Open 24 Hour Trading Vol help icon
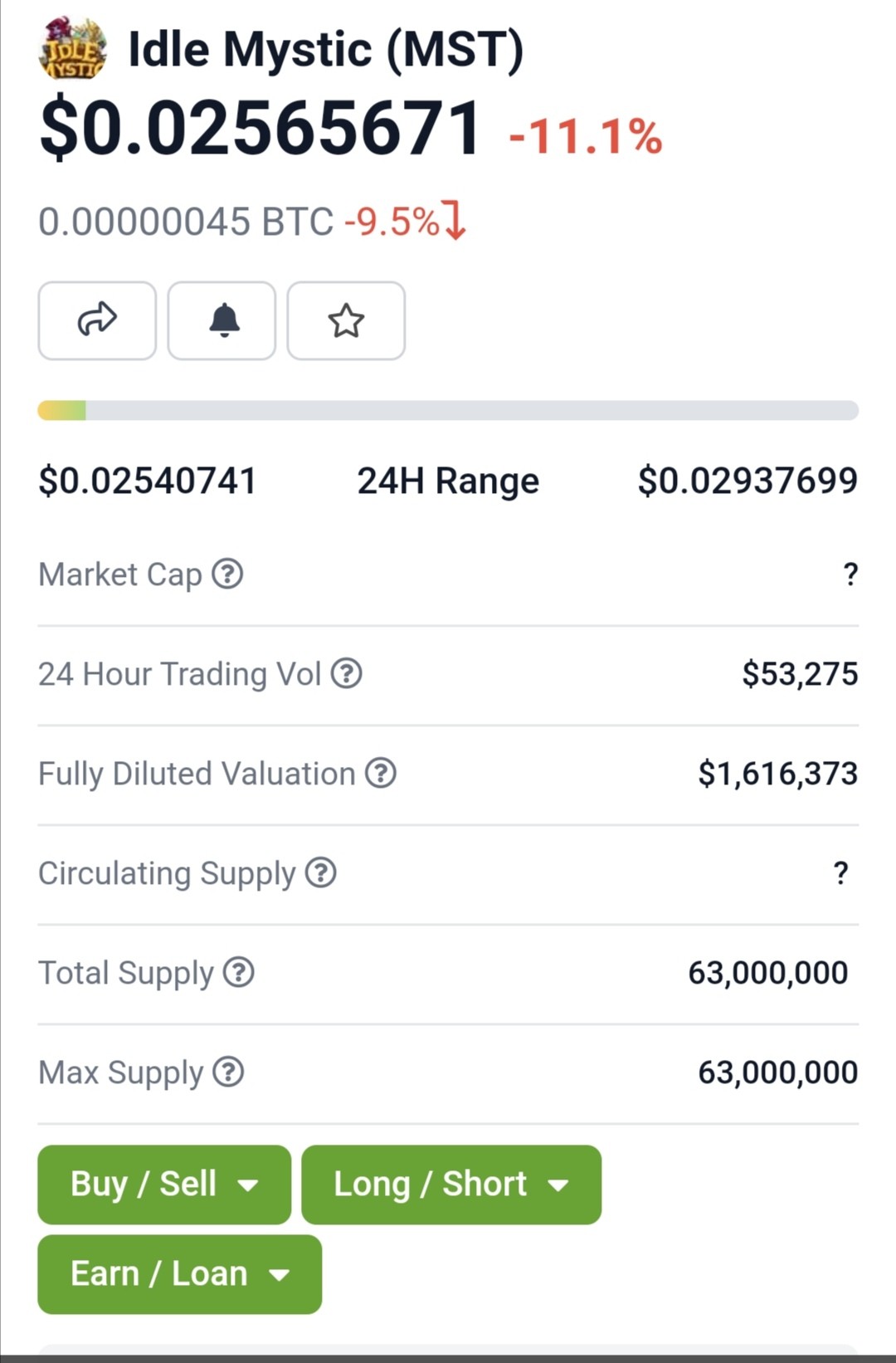Image resolution: width=896 pixels, height=1363 pixels. [x=346, y=673]
